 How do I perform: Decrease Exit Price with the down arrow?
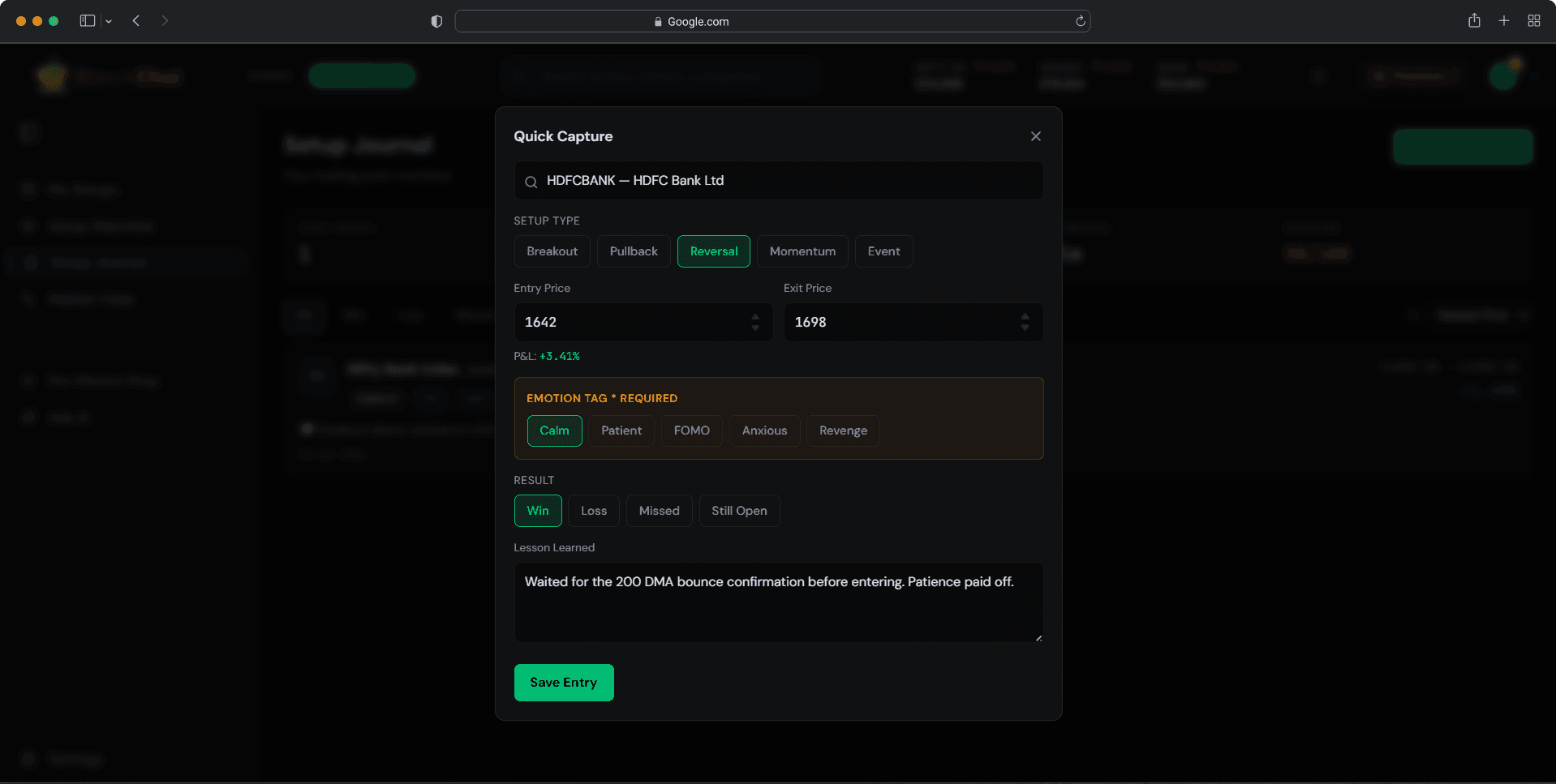coord(1025,328)
